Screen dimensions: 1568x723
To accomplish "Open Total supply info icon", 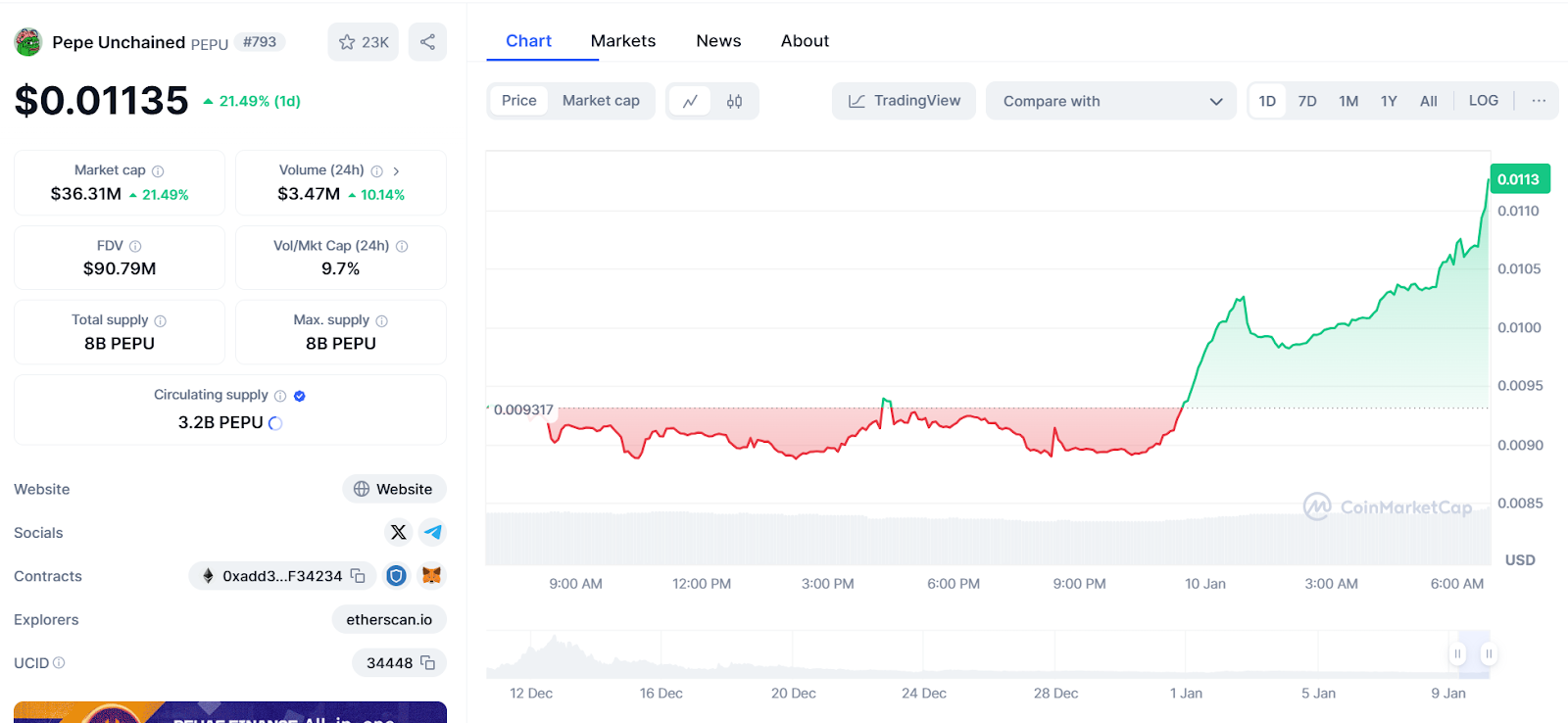I will 161,321.
